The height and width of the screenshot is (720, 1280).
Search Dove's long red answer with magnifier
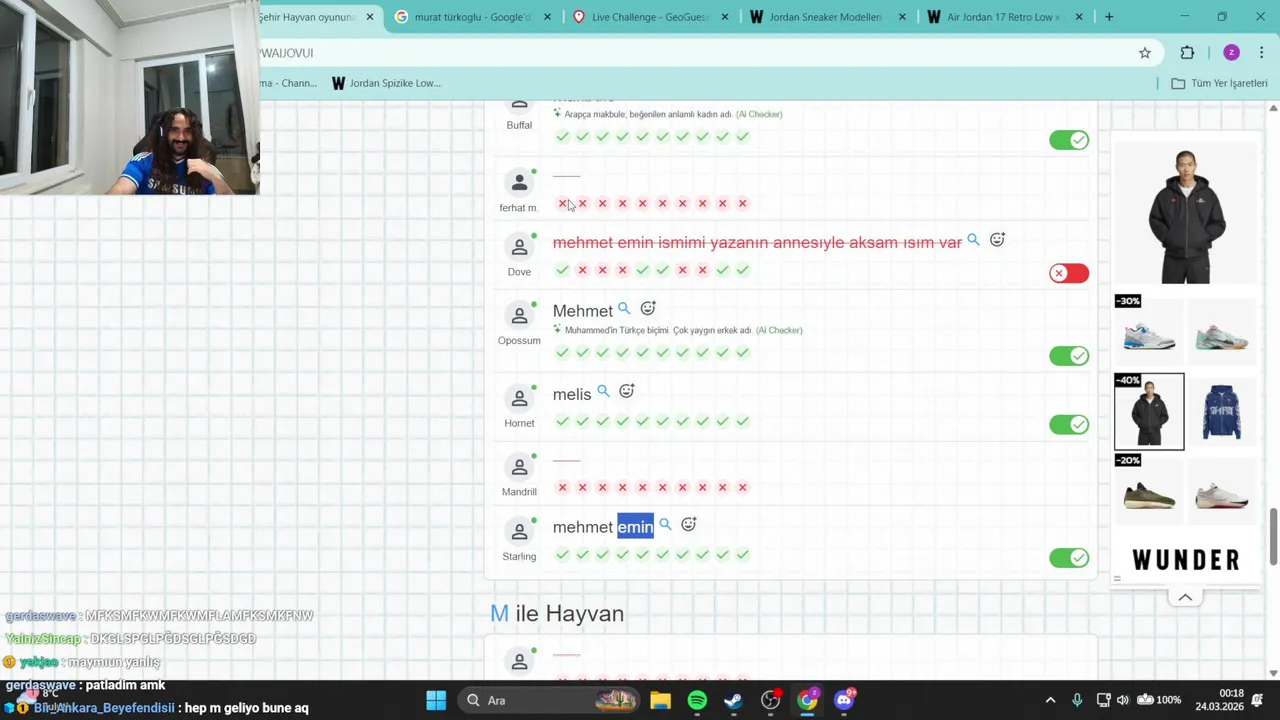973,240
